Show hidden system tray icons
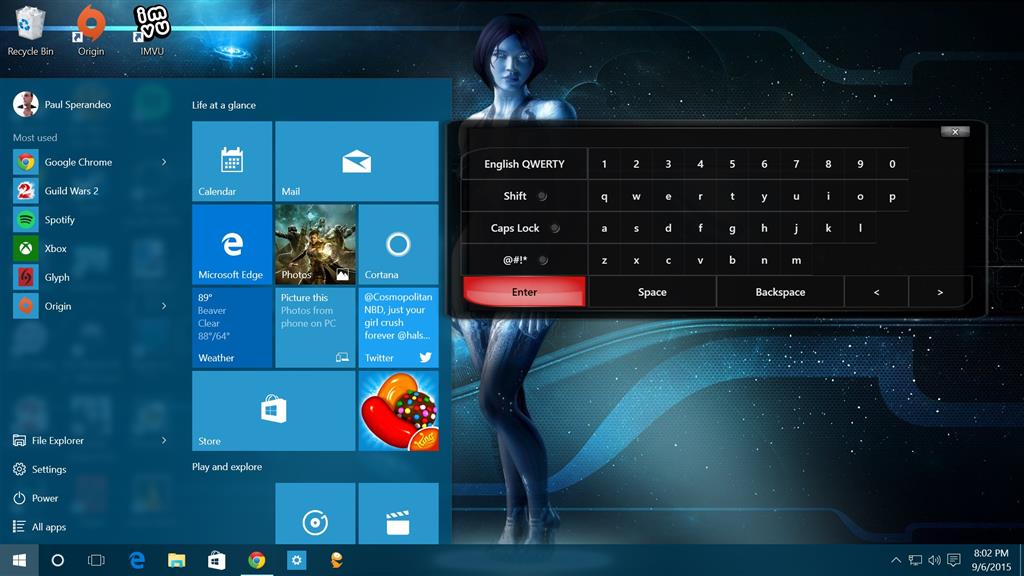This screenshot has width=1024, height=576. pos(896,560)
